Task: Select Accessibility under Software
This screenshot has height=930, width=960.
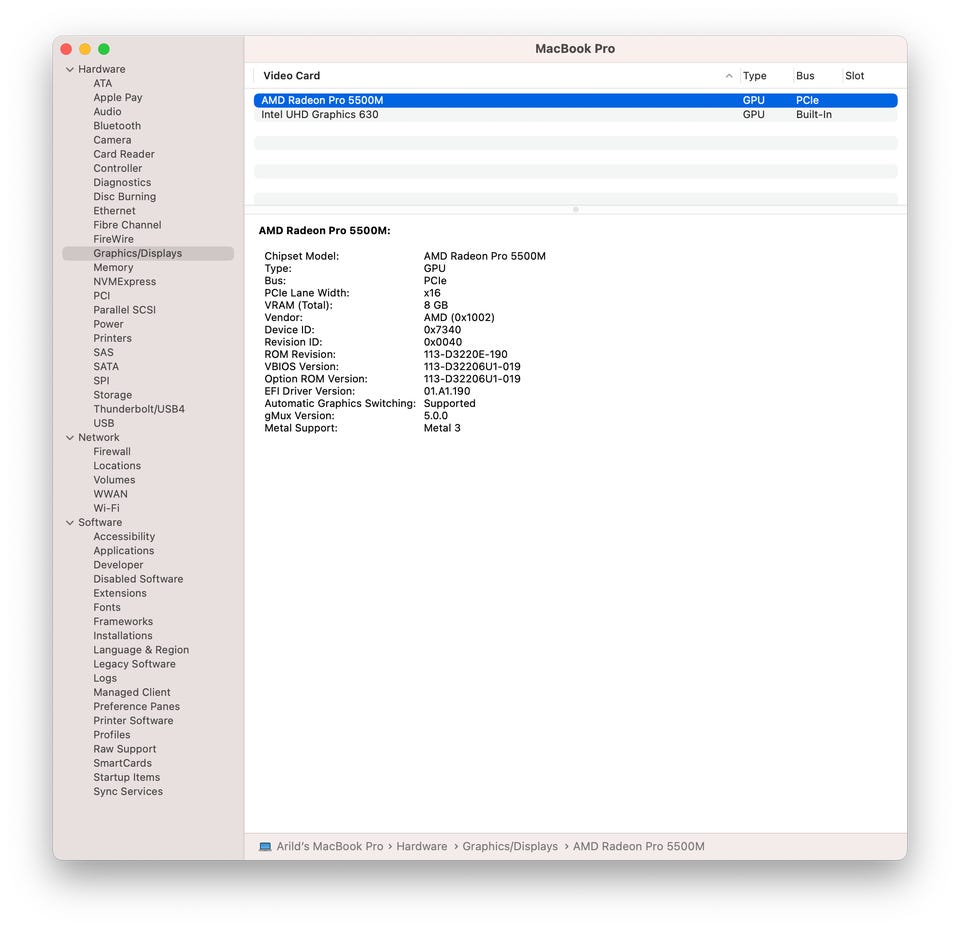Action: tap(124, 536)
